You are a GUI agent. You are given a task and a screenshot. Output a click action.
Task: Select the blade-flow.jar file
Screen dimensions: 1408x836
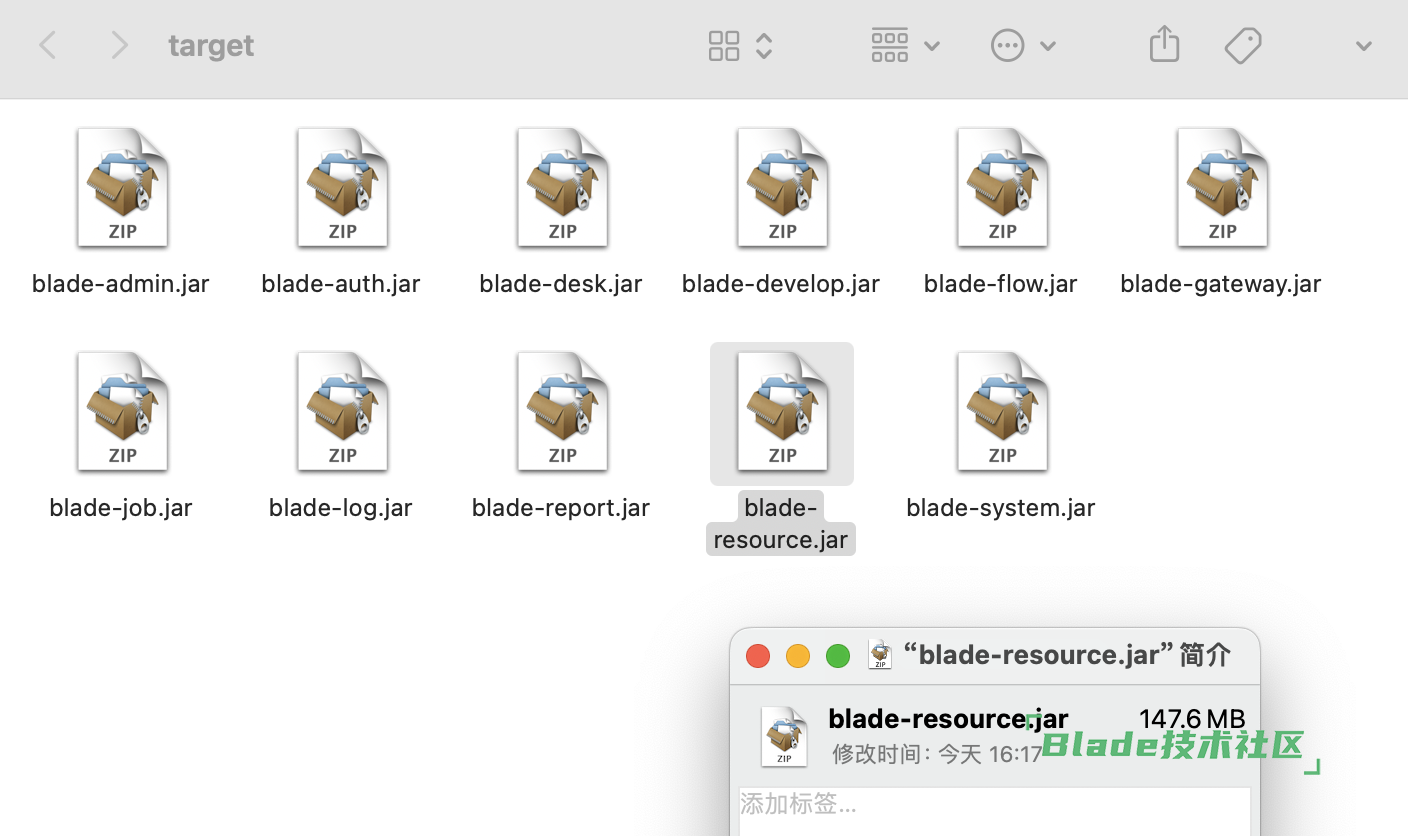(x=1002, y=188)
